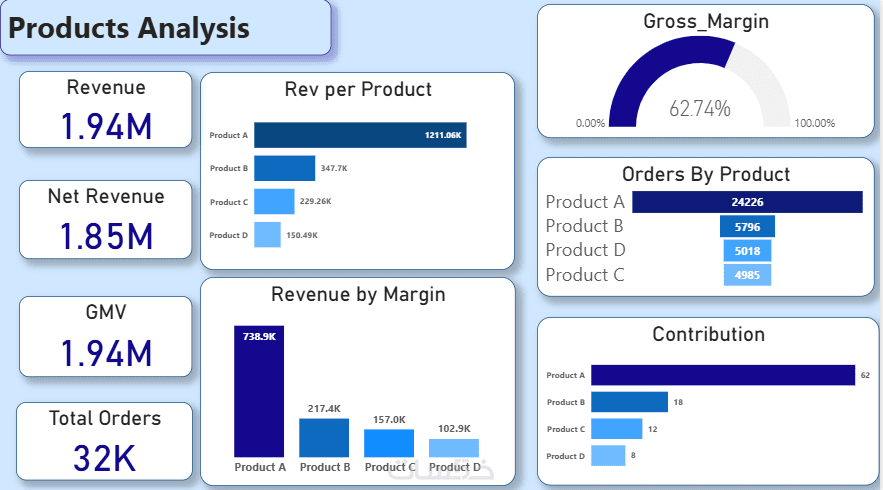Screen dimensions: 883x490
Task: Click the Product B label in Orders funnel
Action: (x=585, y=226)
